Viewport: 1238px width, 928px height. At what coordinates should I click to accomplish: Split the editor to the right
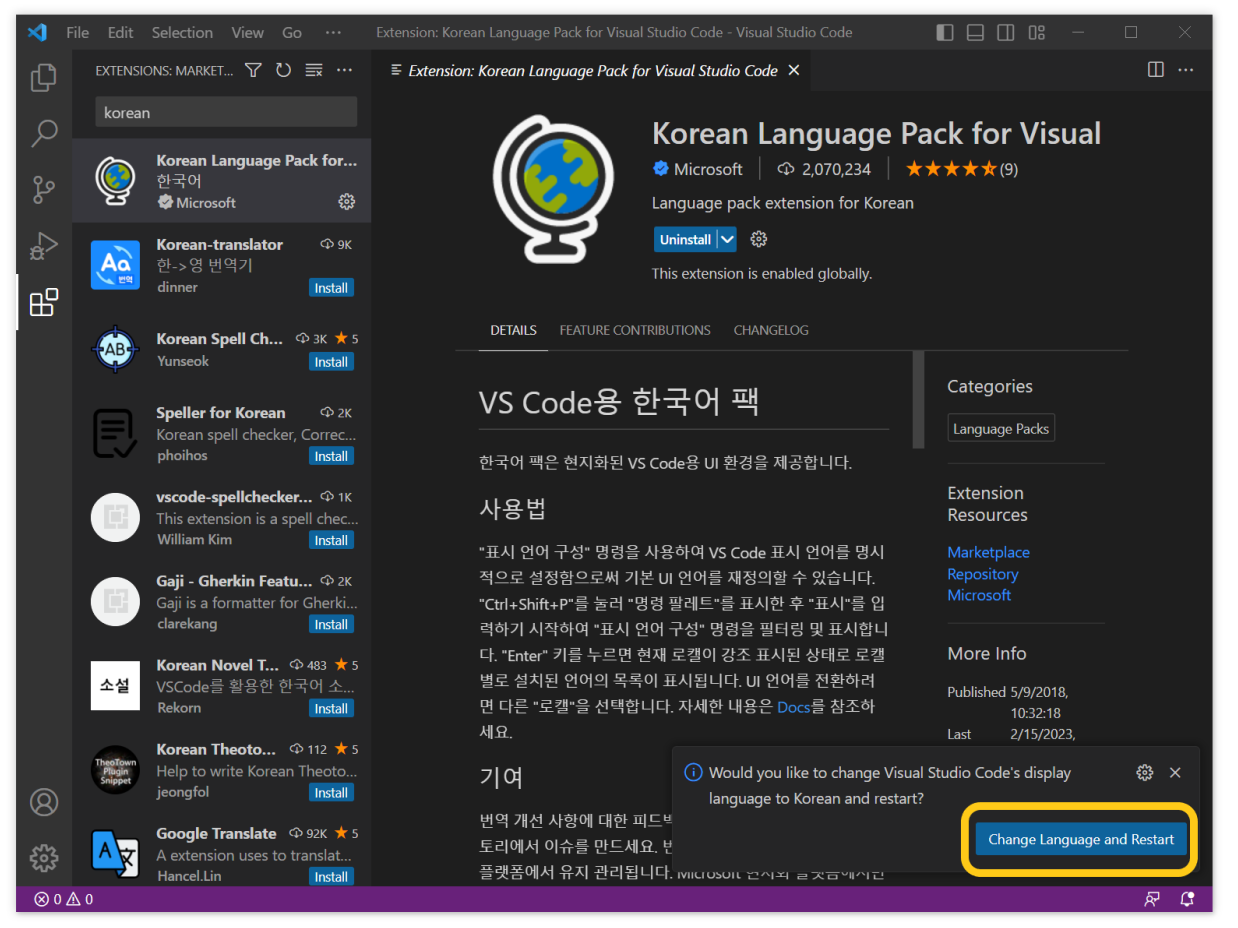click(1155, 70)
